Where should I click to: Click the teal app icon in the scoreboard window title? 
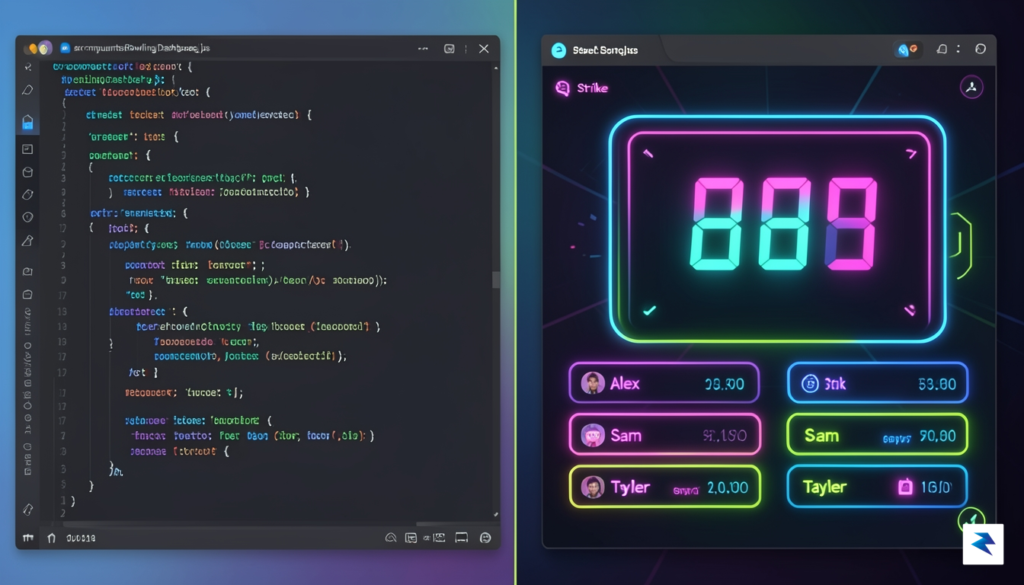(558, 50)
